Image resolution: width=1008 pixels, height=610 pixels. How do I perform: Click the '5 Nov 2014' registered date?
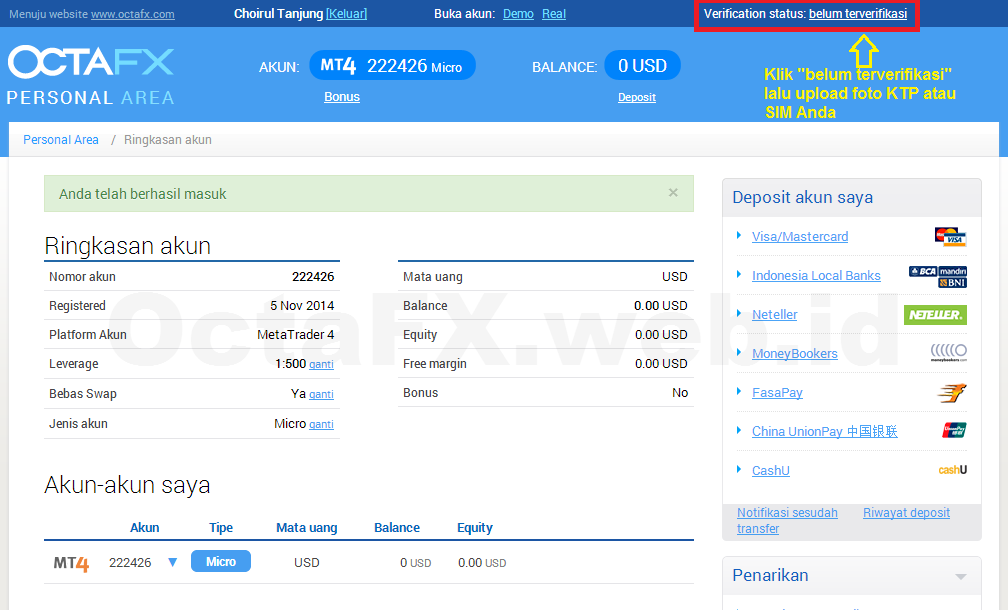302,306
